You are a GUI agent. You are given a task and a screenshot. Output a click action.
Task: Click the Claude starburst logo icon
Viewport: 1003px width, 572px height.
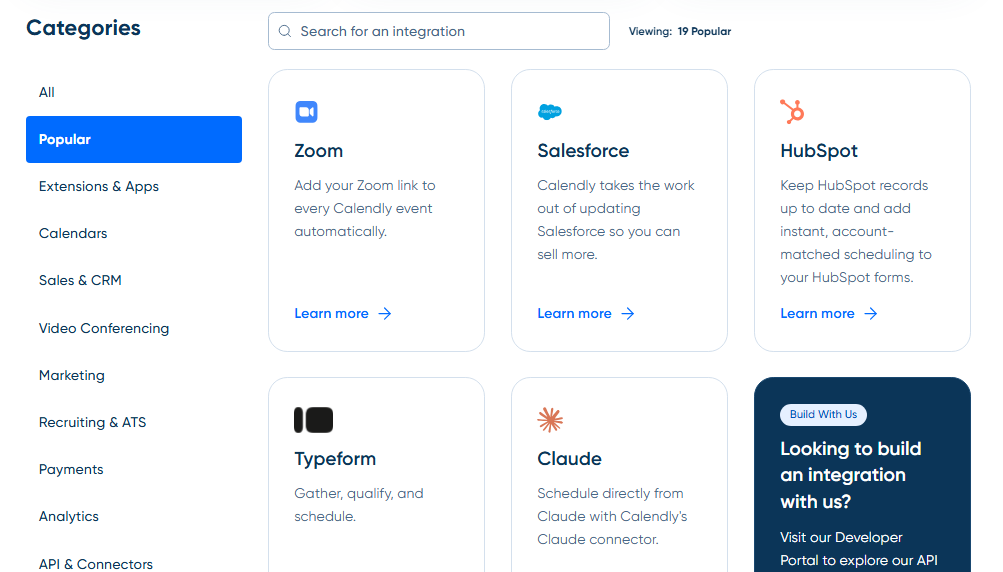pyautogui.click(x=550, y=420)
